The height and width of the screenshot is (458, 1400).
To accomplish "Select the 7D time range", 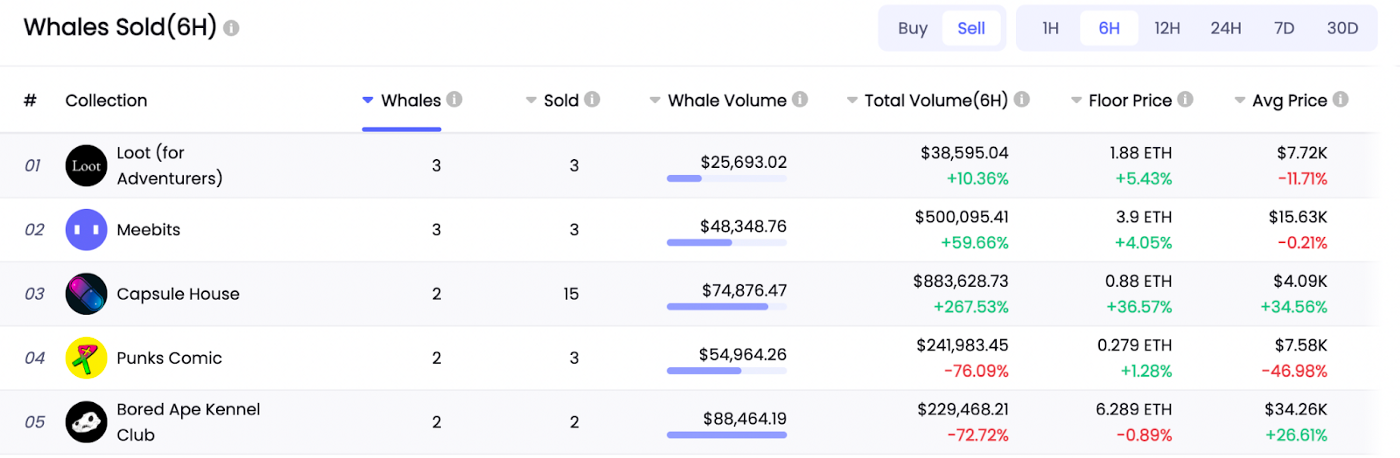I will [x=1284, y=28].
